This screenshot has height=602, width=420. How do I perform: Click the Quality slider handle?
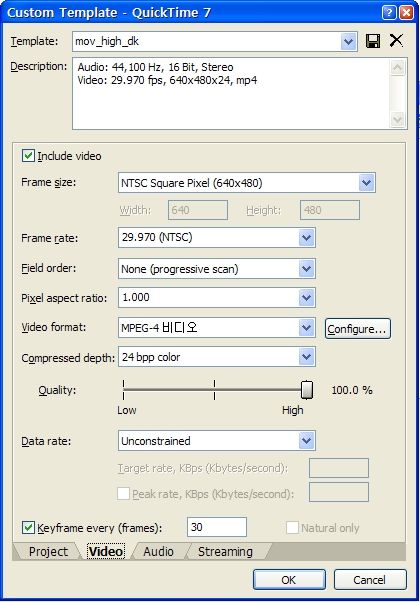(306, 390)
